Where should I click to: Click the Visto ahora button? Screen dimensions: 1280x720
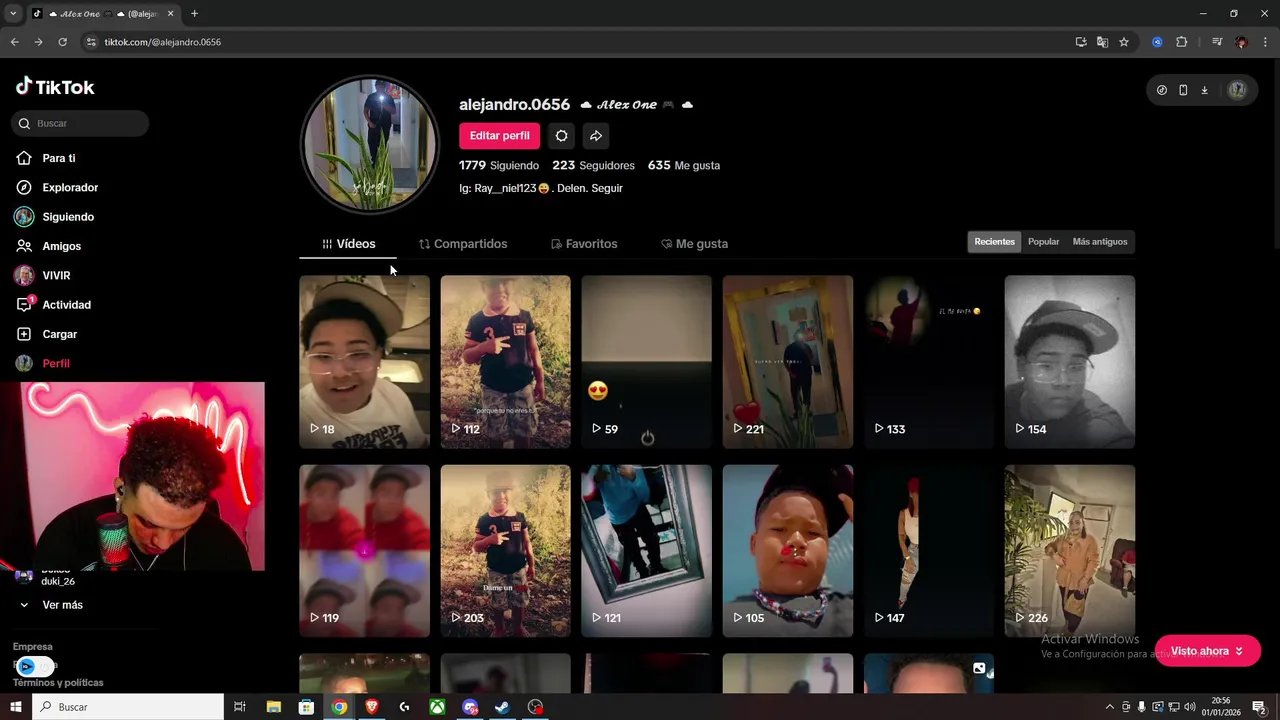tap(1207, 651)
